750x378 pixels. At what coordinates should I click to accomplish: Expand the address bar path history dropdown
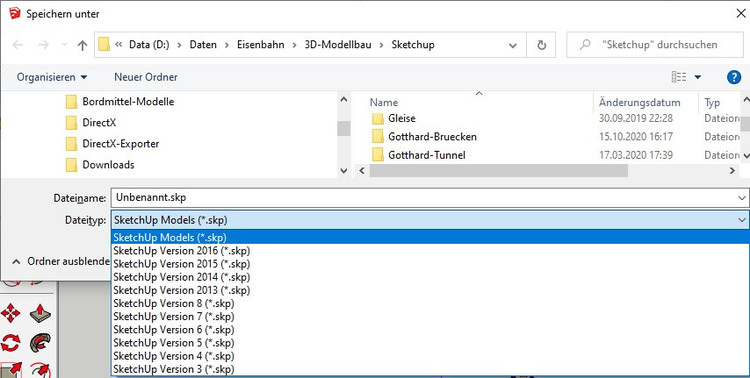tap(513, 45)
